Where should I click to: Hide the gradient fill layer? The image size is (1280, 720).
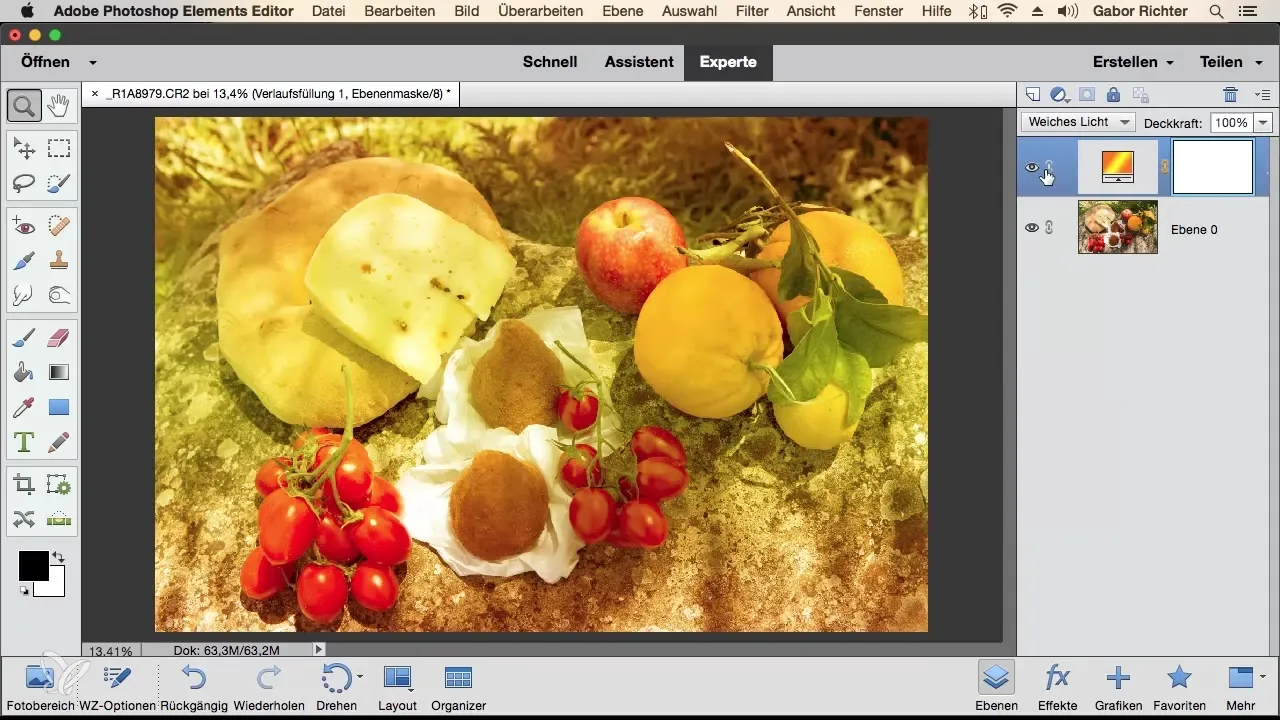1032,167
